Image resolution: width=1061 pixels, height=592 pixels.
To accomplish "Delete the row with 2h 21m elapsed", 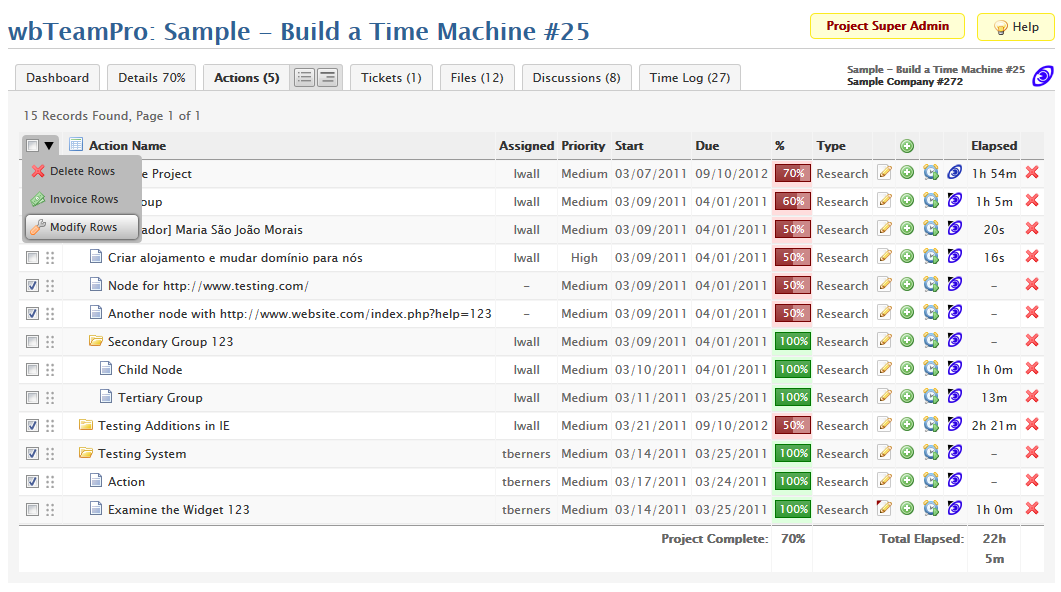I will pyautogui.click(x=1032, y=425).
